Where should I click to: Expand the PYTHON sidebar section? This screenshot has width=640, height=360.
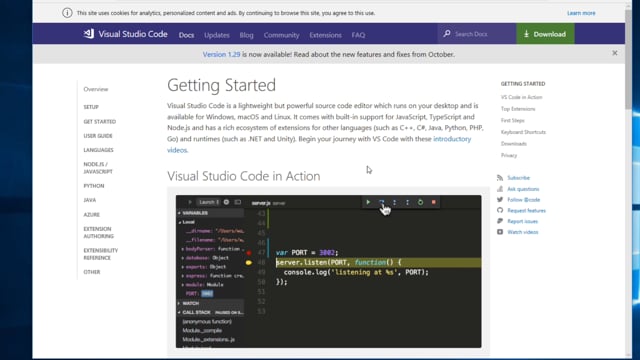(94, 186)
